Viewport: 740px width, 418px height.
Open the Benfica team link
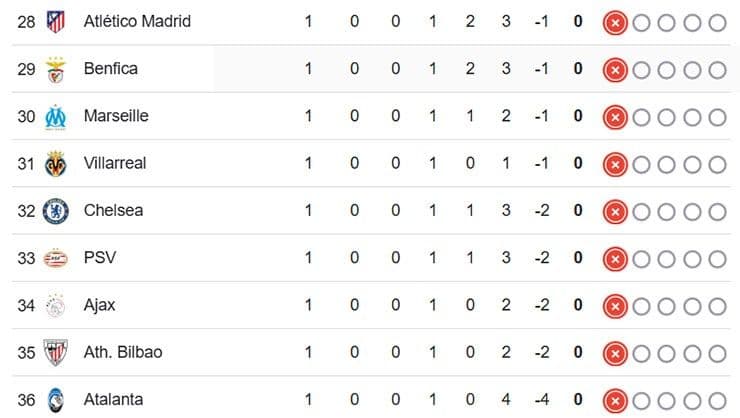111,69
